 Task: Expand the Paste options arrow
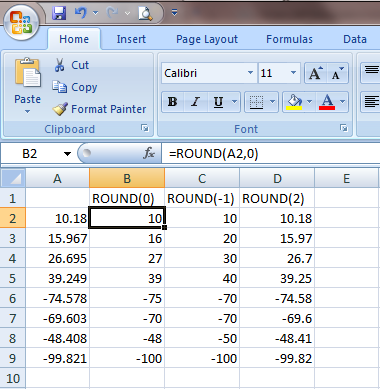click(x=27, y=111)
